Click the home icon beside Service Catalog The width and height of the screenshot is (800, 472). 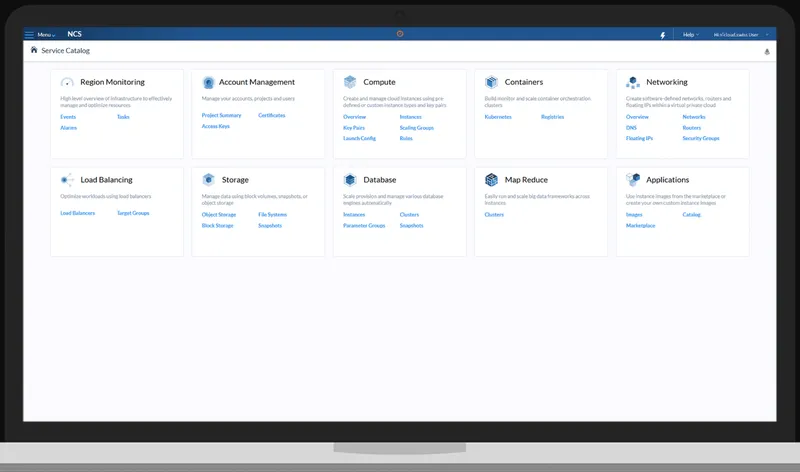click(x=34, y=50)
